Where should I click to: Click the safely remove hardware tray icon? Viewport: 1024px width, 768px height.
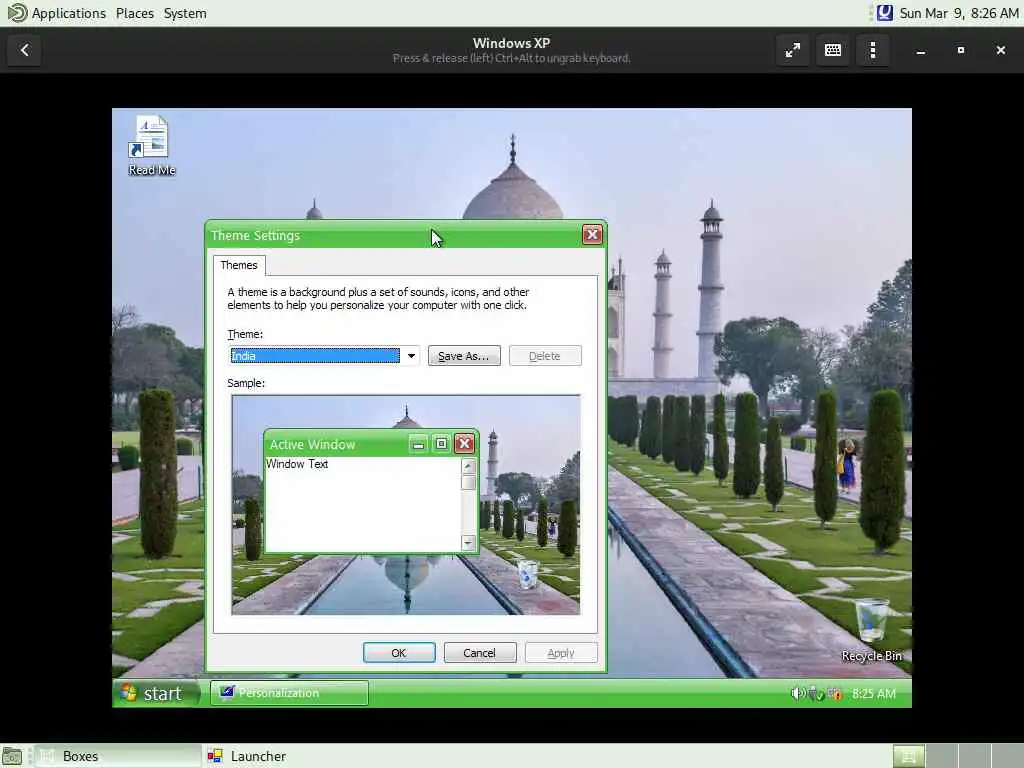point(815,694)
